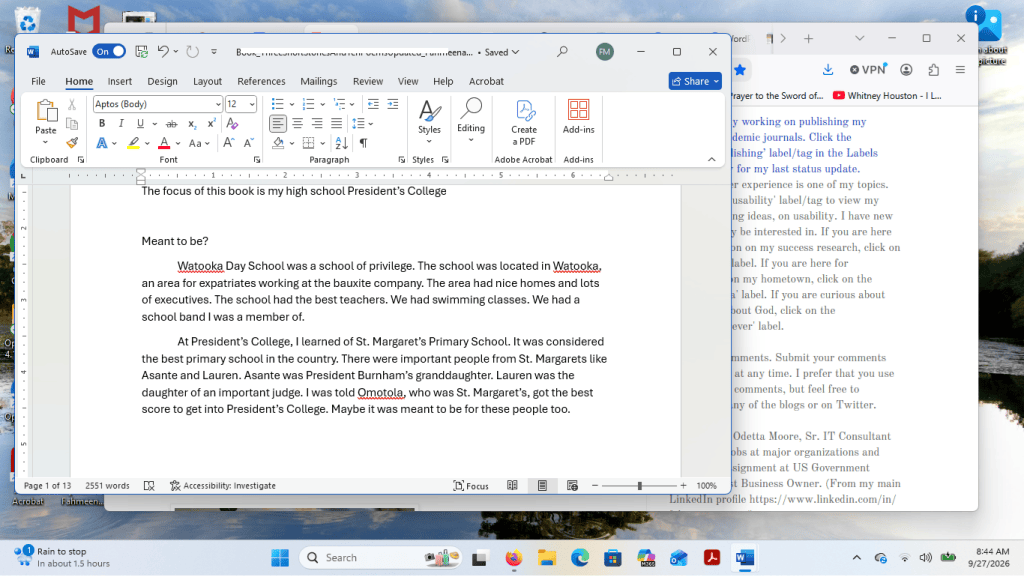Image resolution: width=1024 pixels, height=577 pixels.
Task: Click the Share button
Action: [695, 81]
